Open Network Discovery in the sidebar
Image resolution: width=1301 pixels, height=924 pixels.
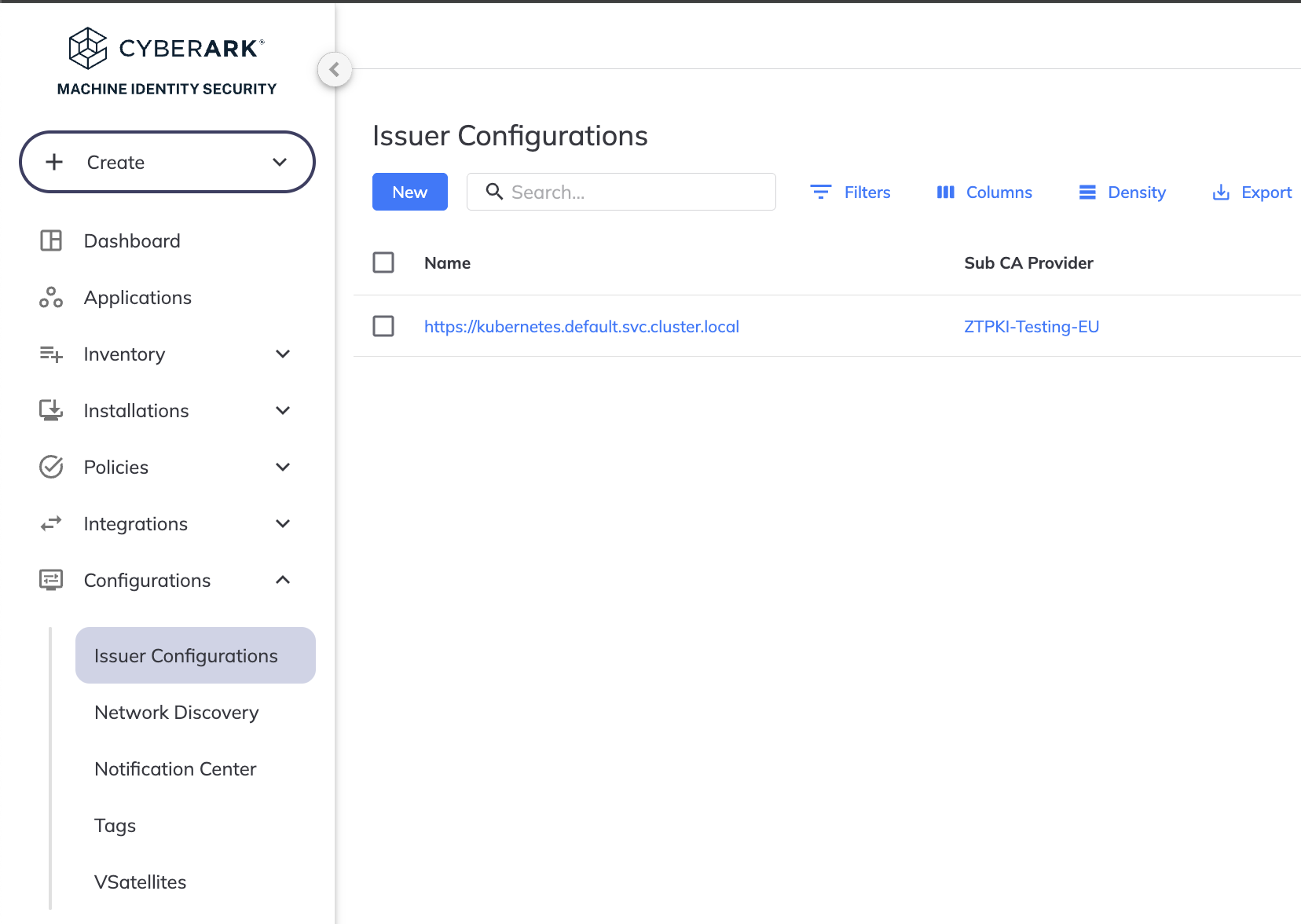click(177, 712)
